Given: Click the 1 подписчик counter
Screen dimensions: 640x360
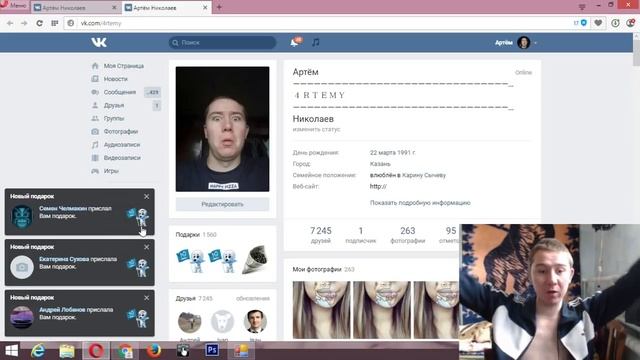Looking at the screenshot, I should pos(360,235).
